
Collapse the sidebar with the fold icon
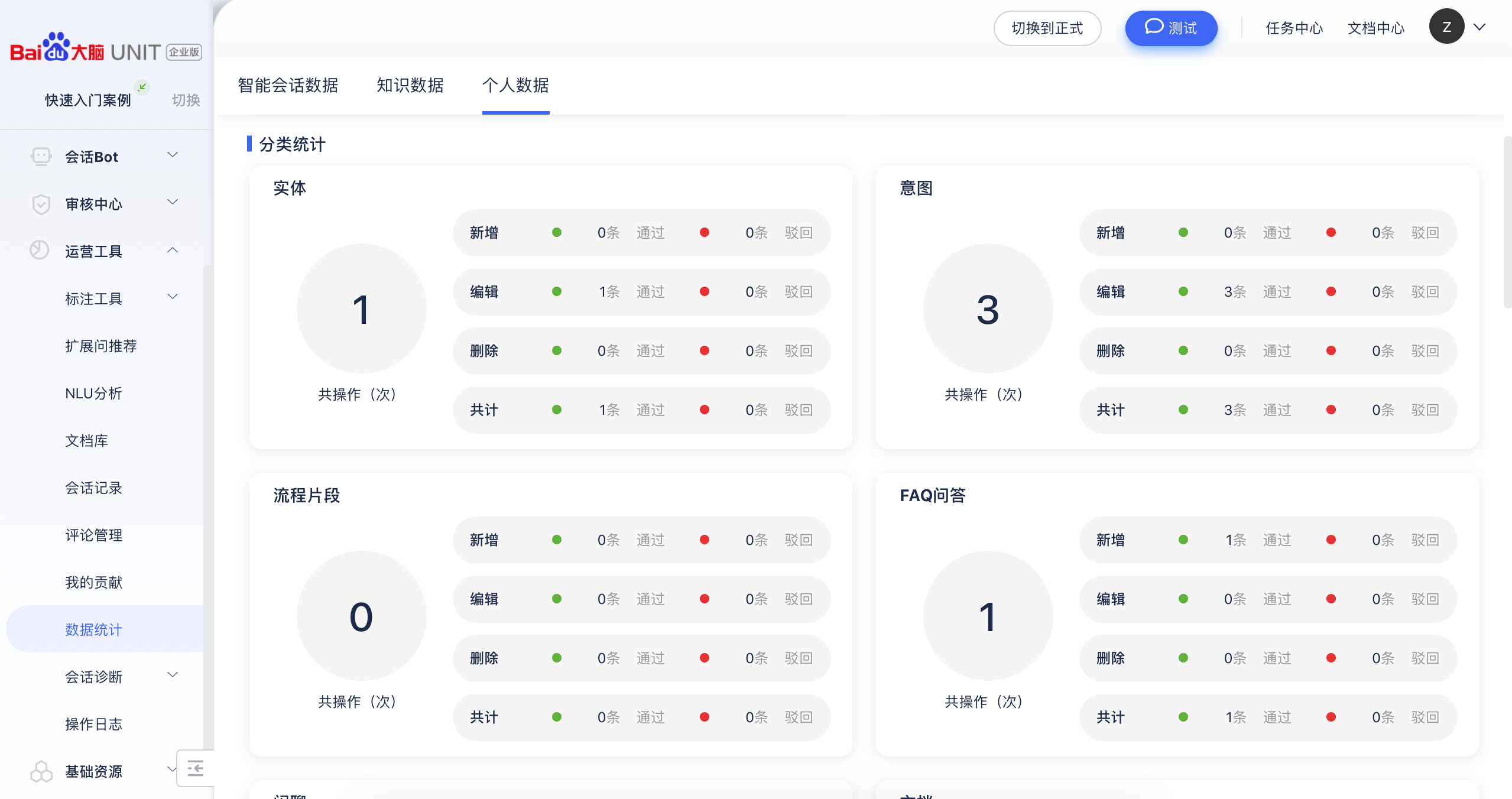pos(196,768)
